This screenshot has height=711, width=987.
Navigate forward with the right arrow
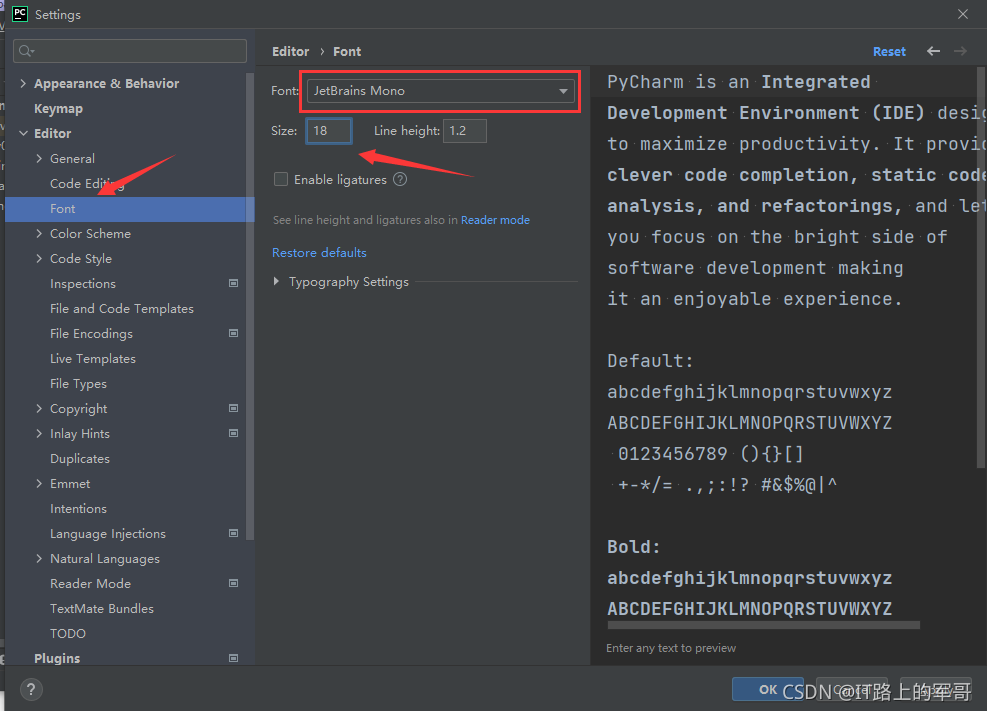pyautogui.click(x=960, y=51)
